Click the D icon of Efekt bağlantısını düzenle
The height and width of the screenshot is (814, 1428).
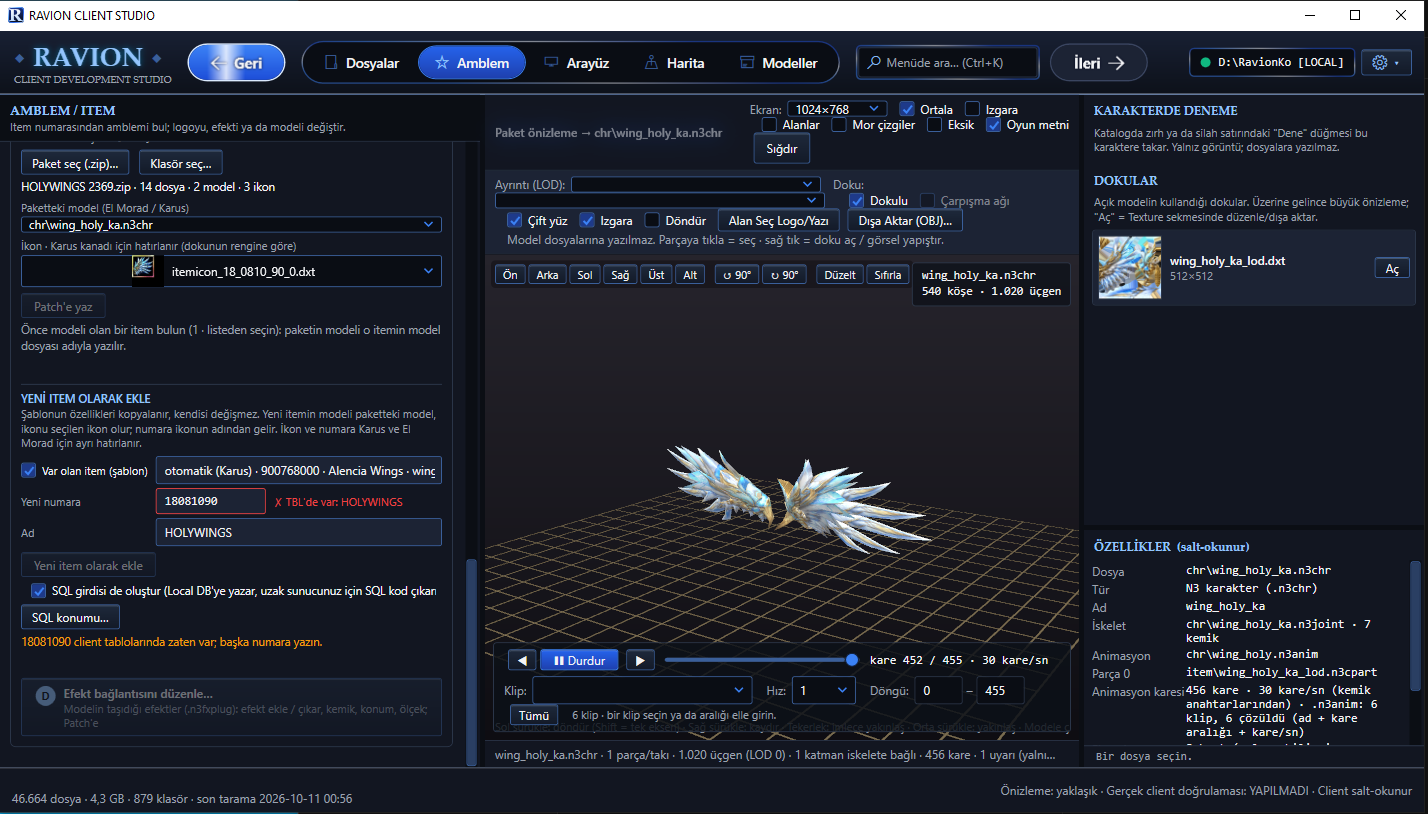[x=45, y=696]
